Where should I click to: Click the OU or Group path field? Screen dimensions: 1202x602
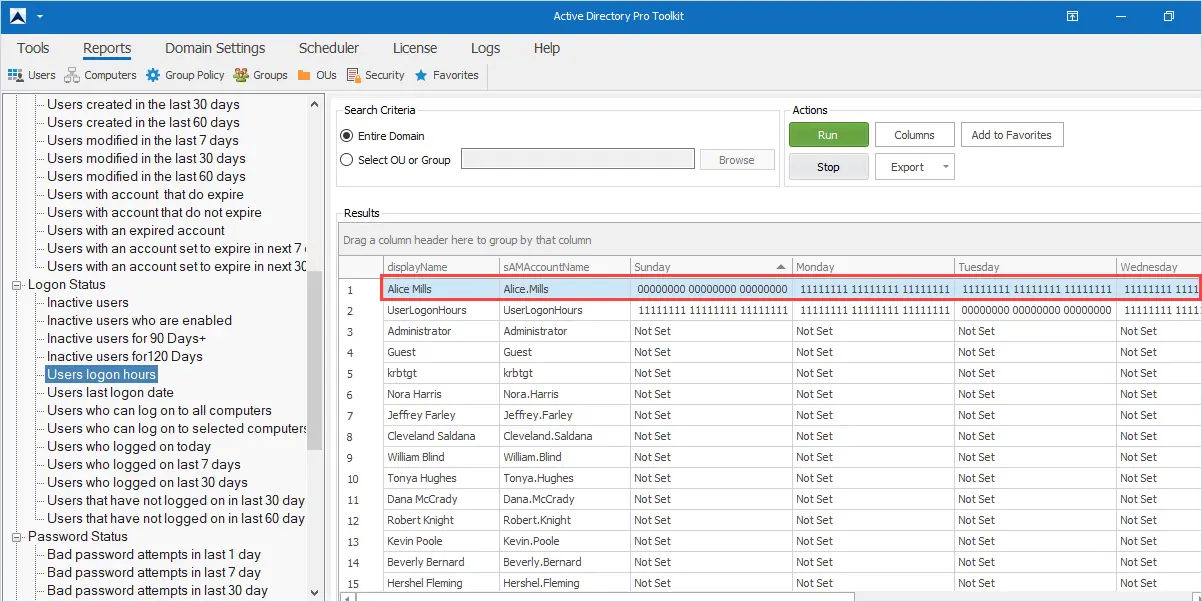pyautogui.click(x=577, y=159)
